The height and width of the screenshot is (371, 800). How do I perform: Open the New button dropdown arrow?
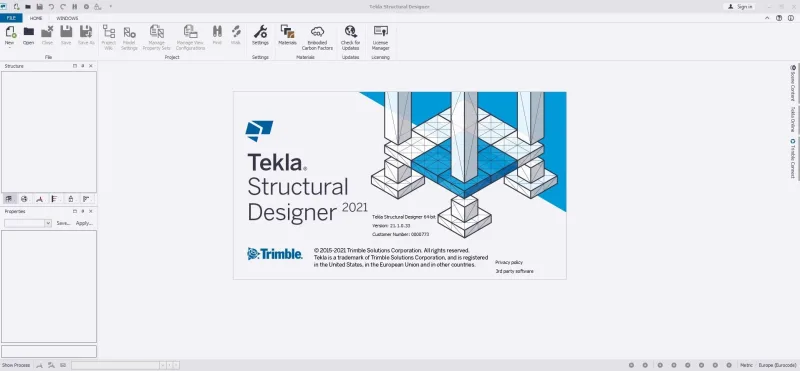[x=10, y=47]
